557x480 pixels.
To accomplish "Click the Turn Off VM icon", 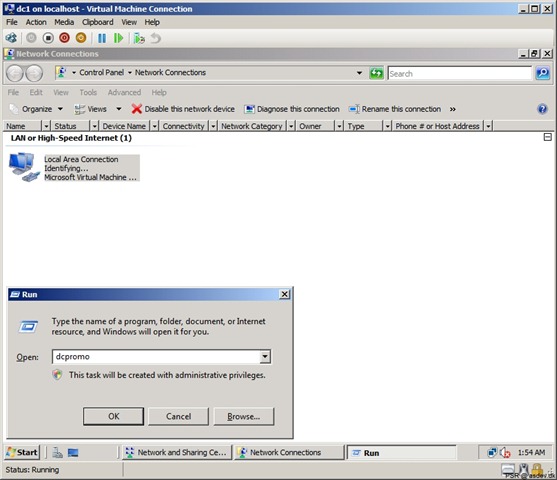I will click(48, 38).
